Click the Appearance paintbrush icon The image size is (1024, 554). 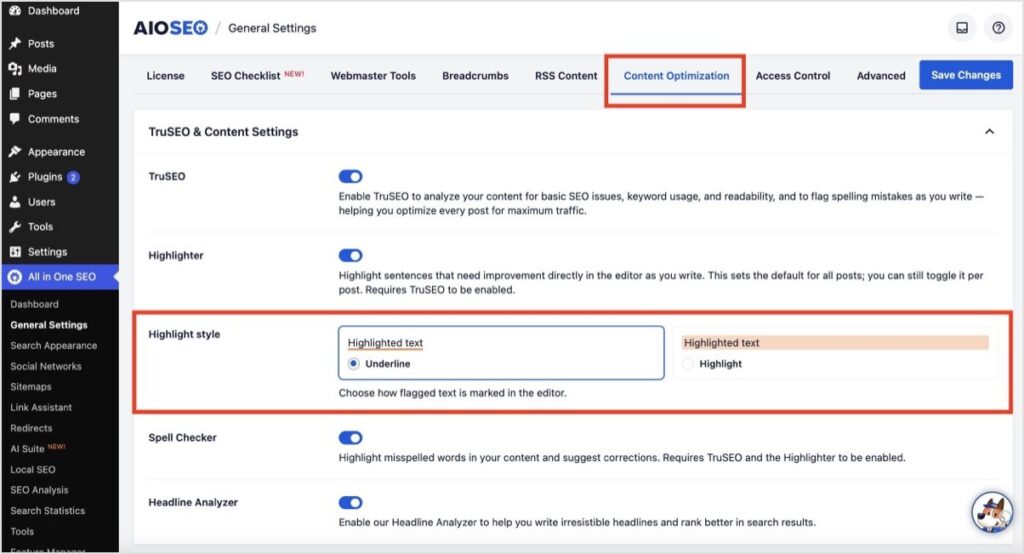tap(14, 152)
